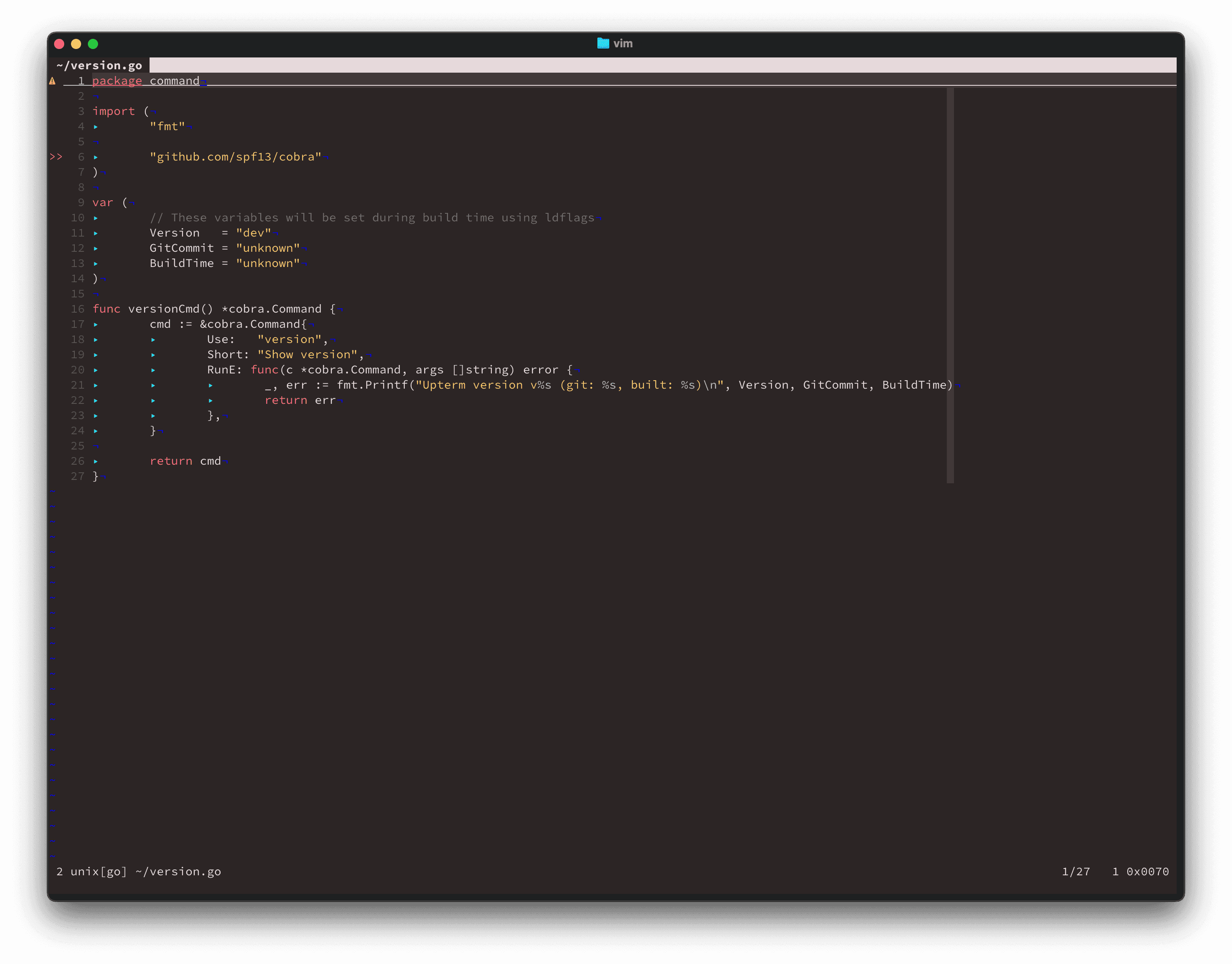Click the tab arrow on line 26
Image resolution: width=1232 pixels, height=964 pixels.
(96, 462)
